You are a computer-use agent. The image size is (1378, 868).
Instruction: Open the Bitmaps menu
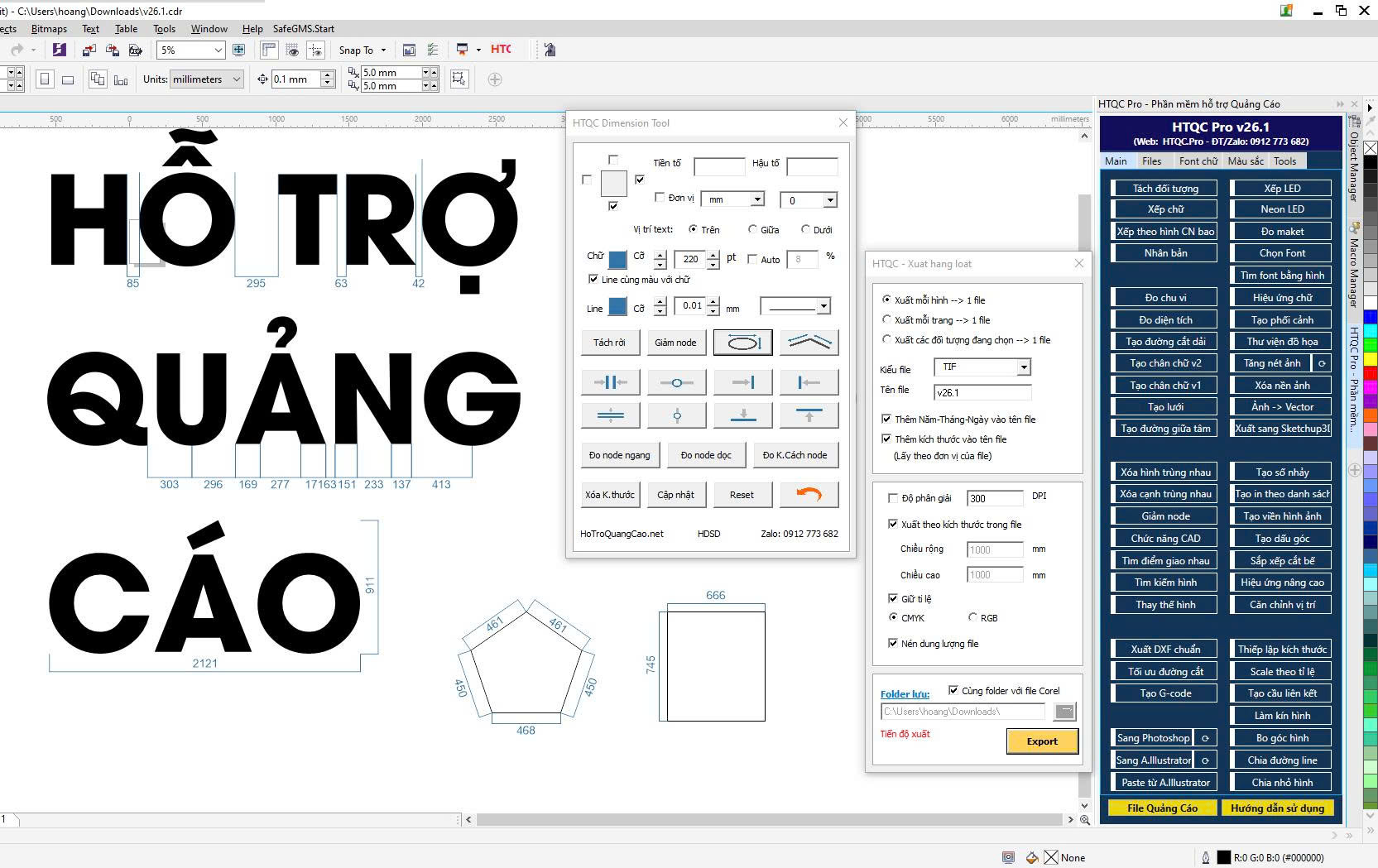pyautogui.click(x=49, y=28)
